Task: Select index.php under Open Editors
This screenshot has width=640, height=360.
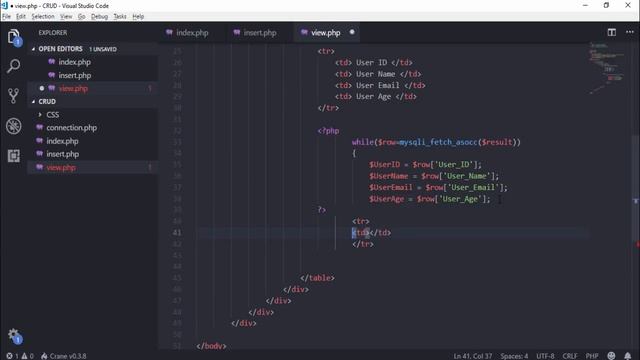Action: coord(74,62)
